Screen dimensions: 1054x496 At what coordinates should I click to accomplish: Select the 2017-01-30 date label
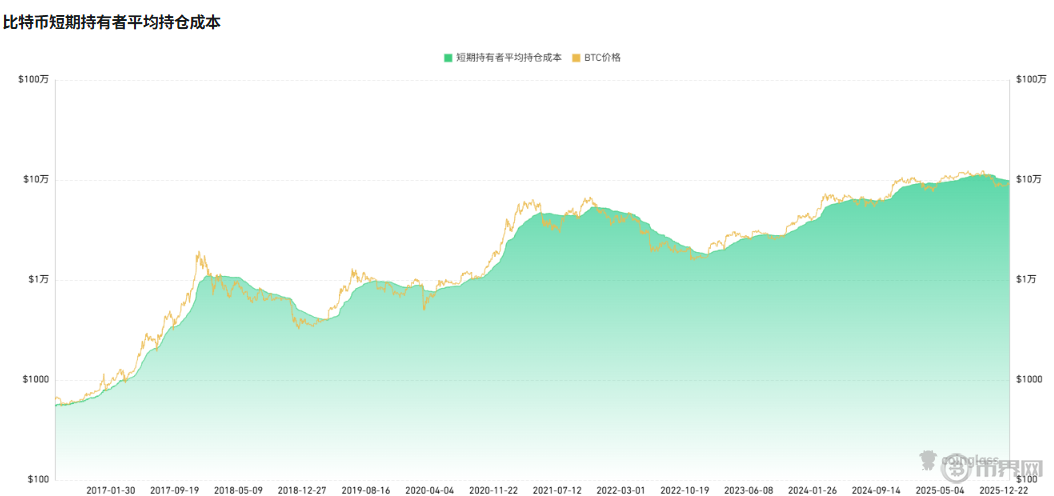click(111, 490)
